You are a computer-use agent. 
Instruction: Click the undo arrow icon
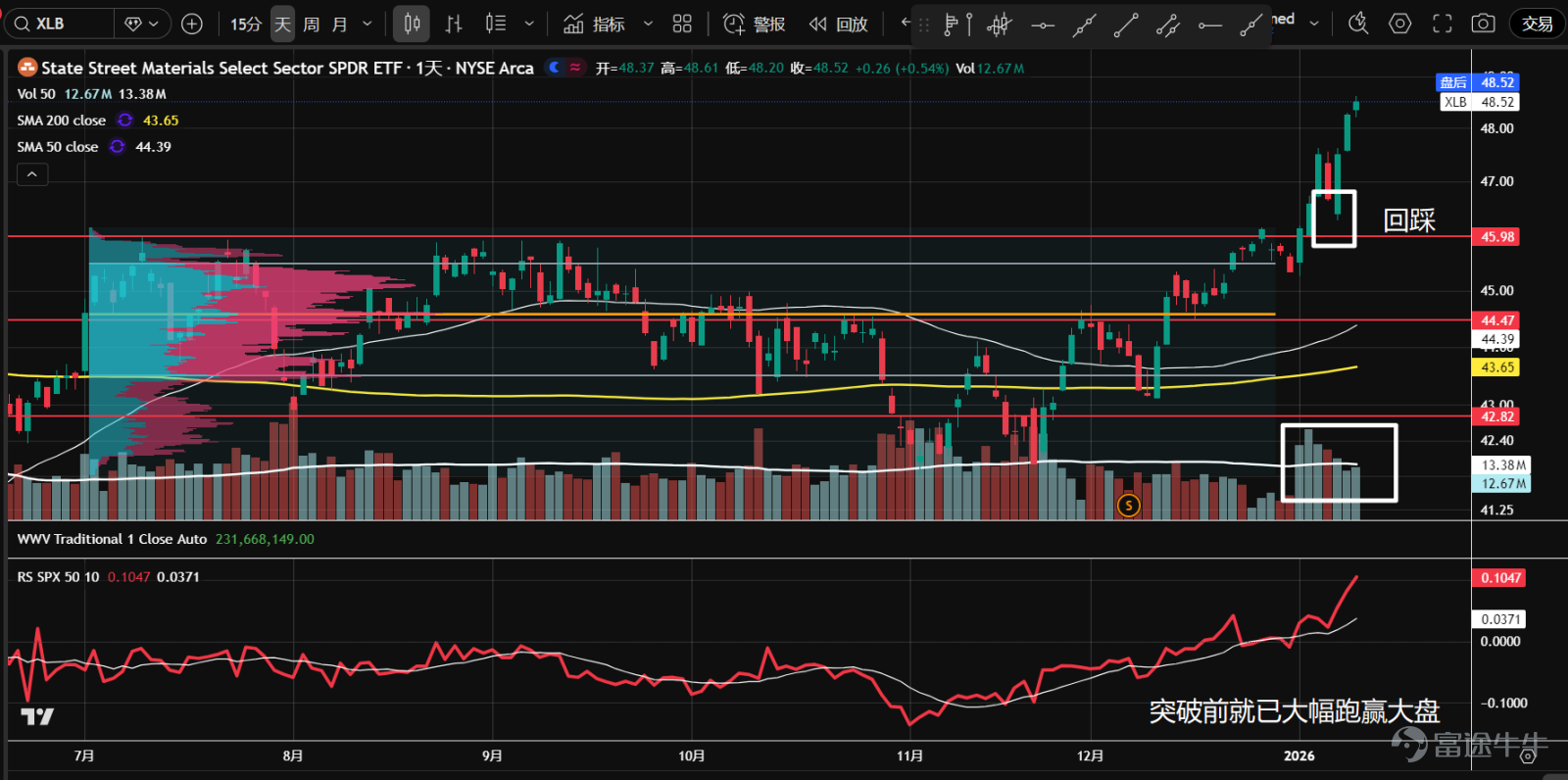click(x=906, y=22)
